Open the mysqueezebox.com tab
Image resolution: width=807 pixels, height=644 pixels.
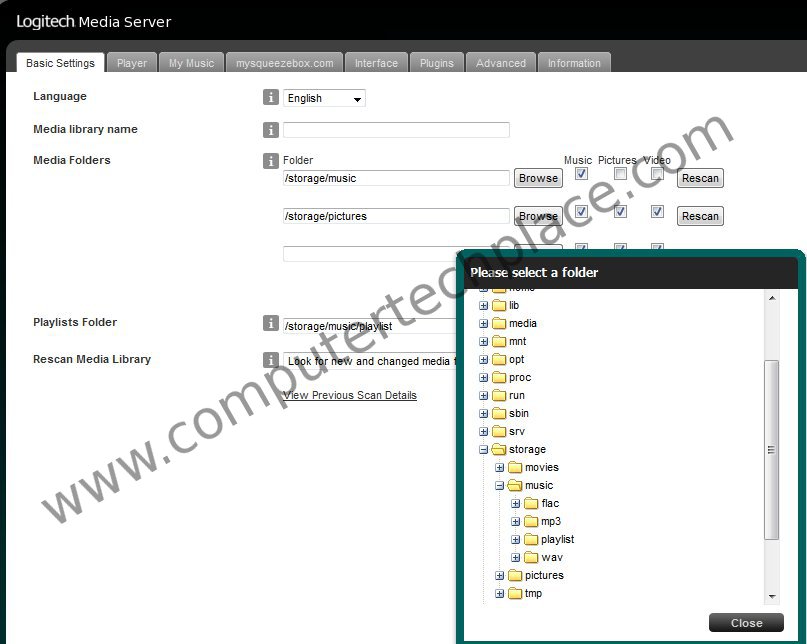(285, 63)
